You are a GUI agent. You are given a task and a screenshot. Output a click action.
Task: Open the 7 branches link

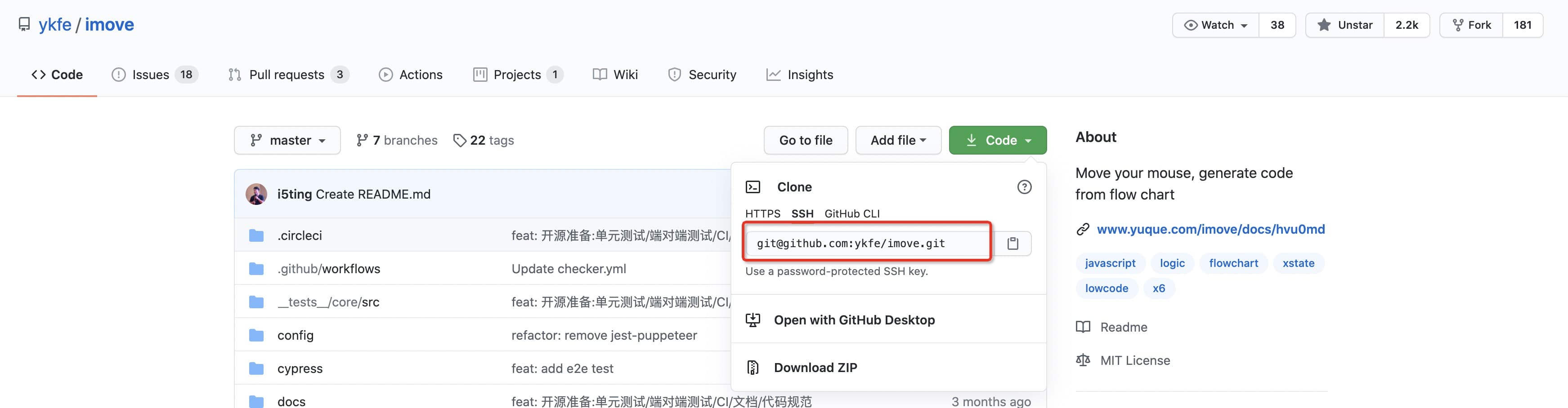(397, 141)
